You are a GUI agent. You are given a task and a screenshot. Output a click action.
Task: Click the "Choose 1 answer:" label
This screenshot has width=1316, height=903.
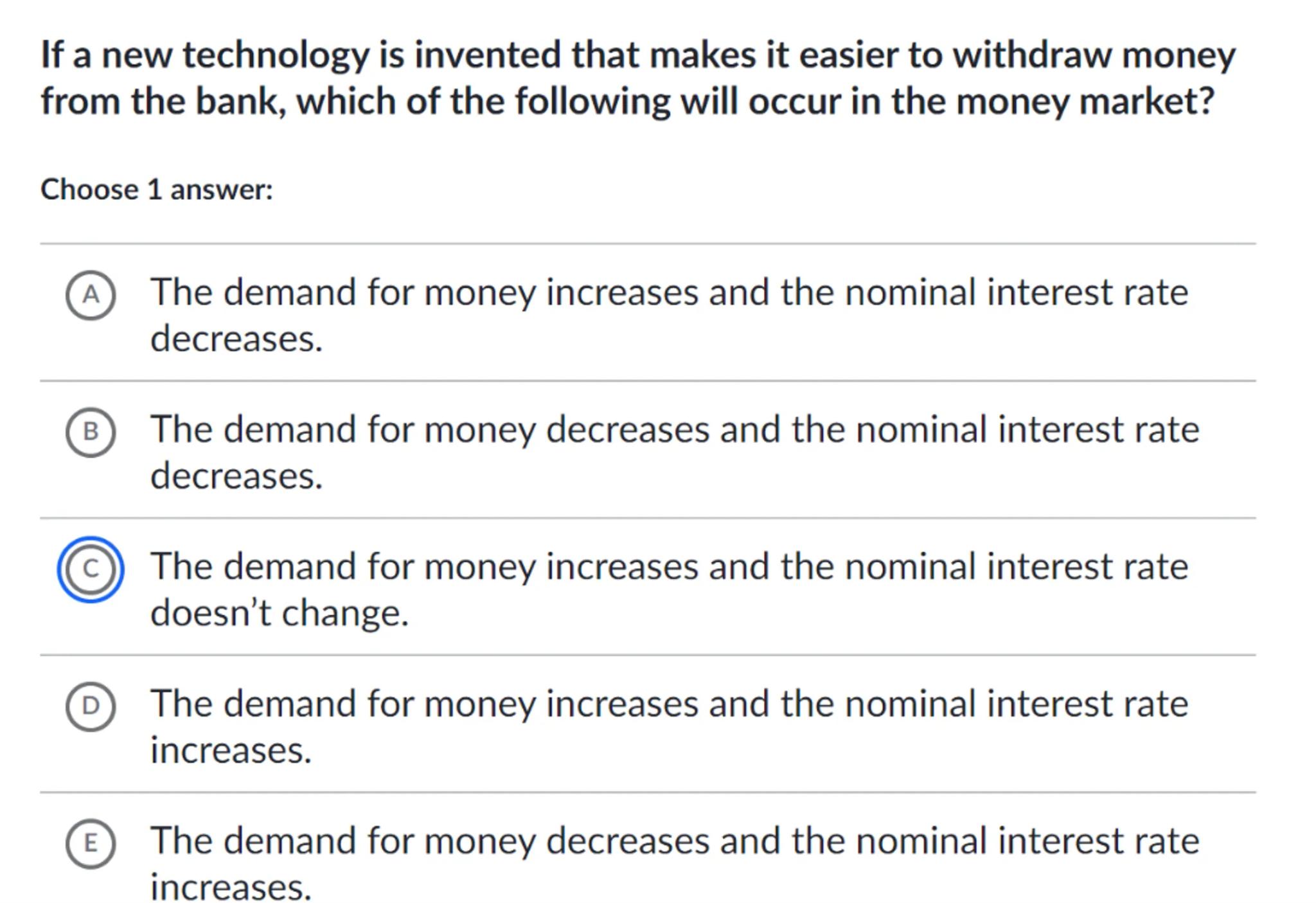point(157,190)
